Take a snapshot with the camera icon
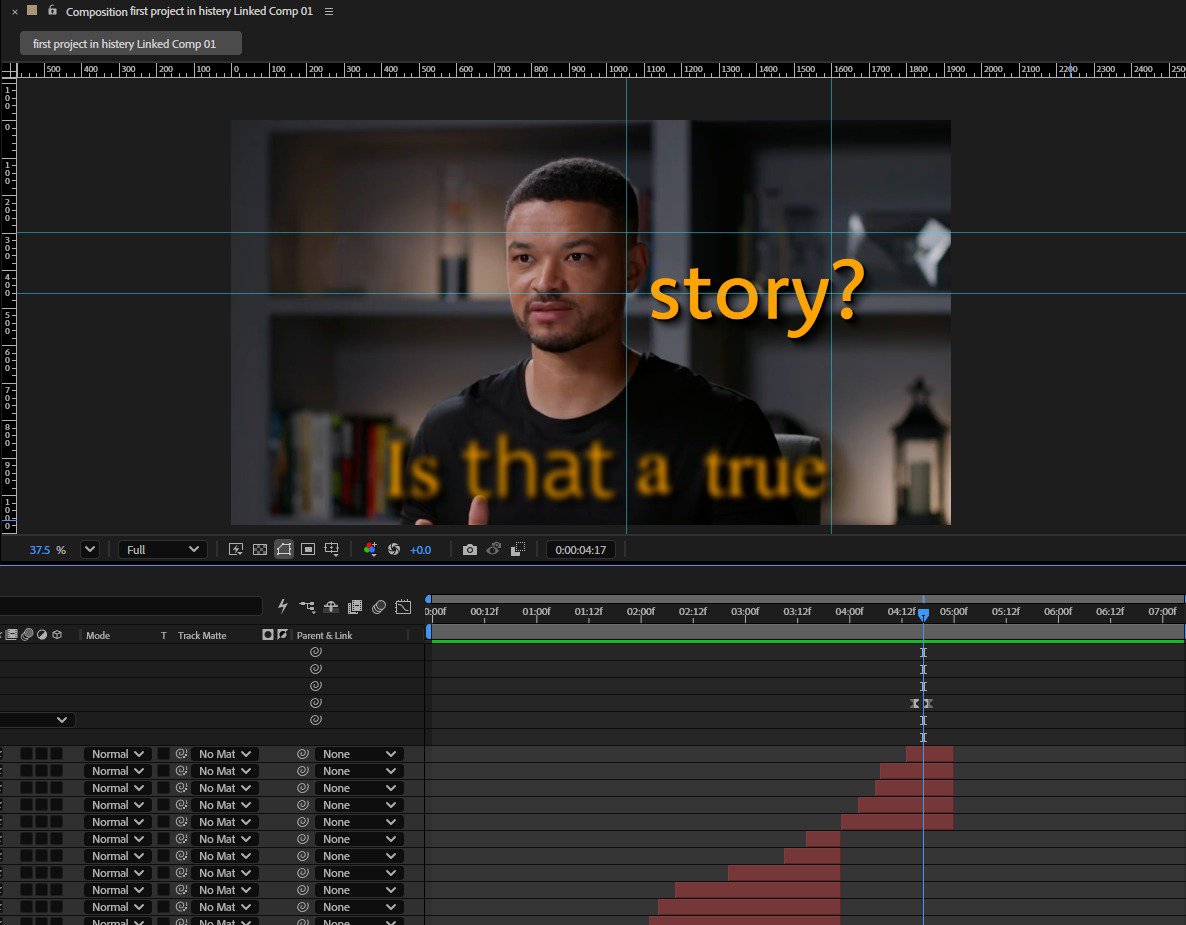 (x=470, y=549)
